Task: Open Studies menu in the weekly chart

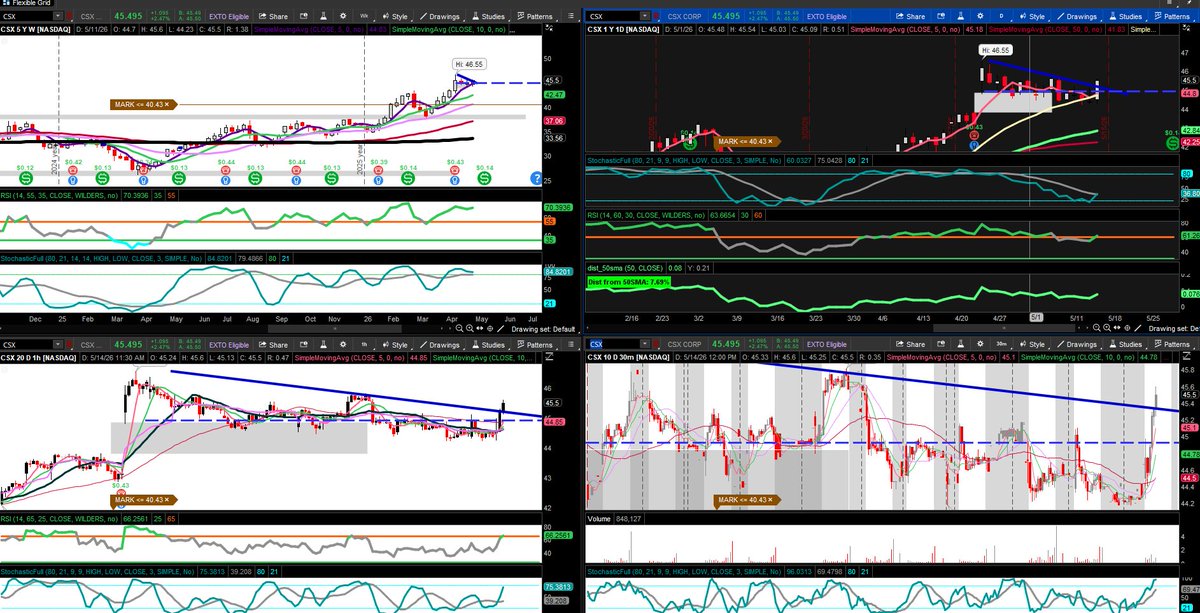Action: tap(490, 17)
